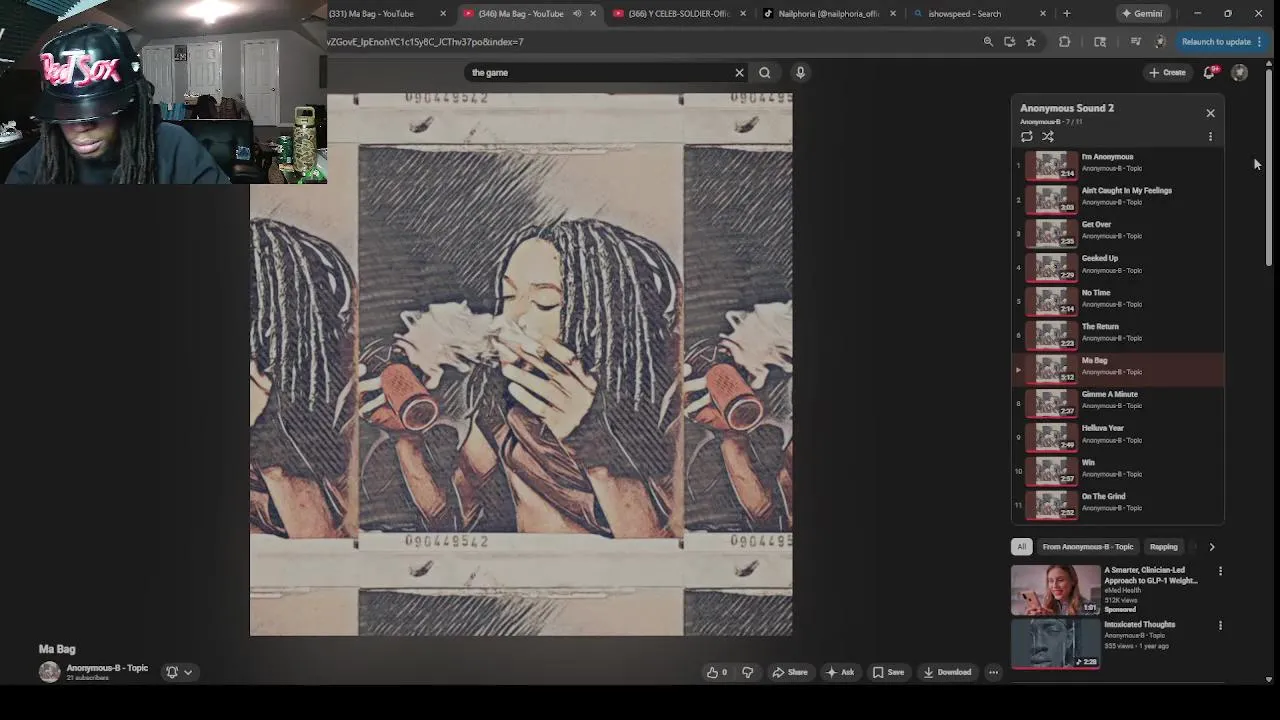1280x720 pixels.
Task: Dislike the Ma Bag video
Action: pyautogui.click(x=748, y=672)
